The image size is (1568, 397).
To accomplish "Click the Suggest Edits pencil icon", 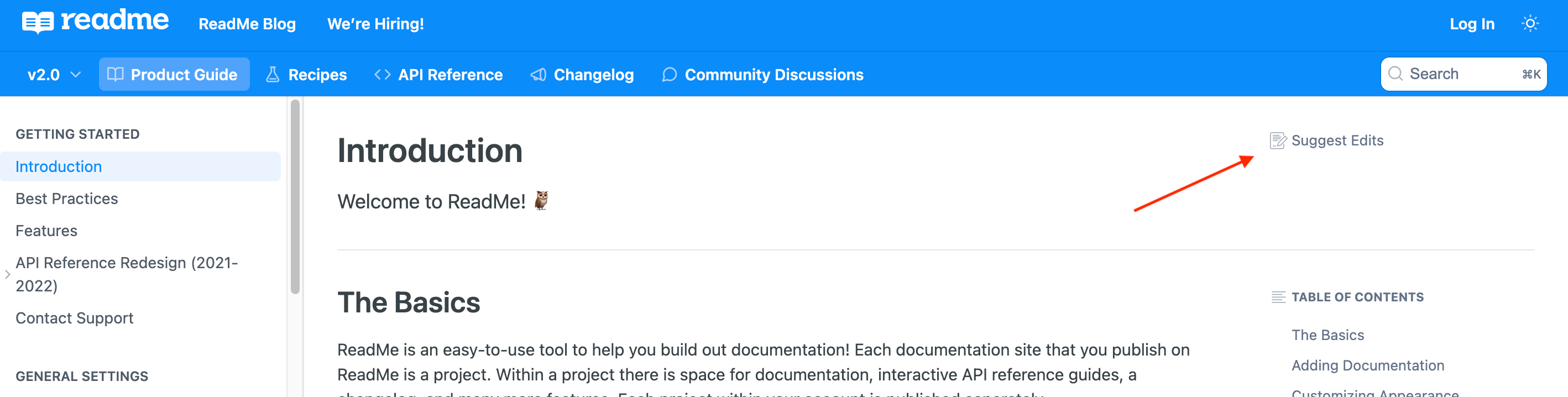I will [1278, 140].
